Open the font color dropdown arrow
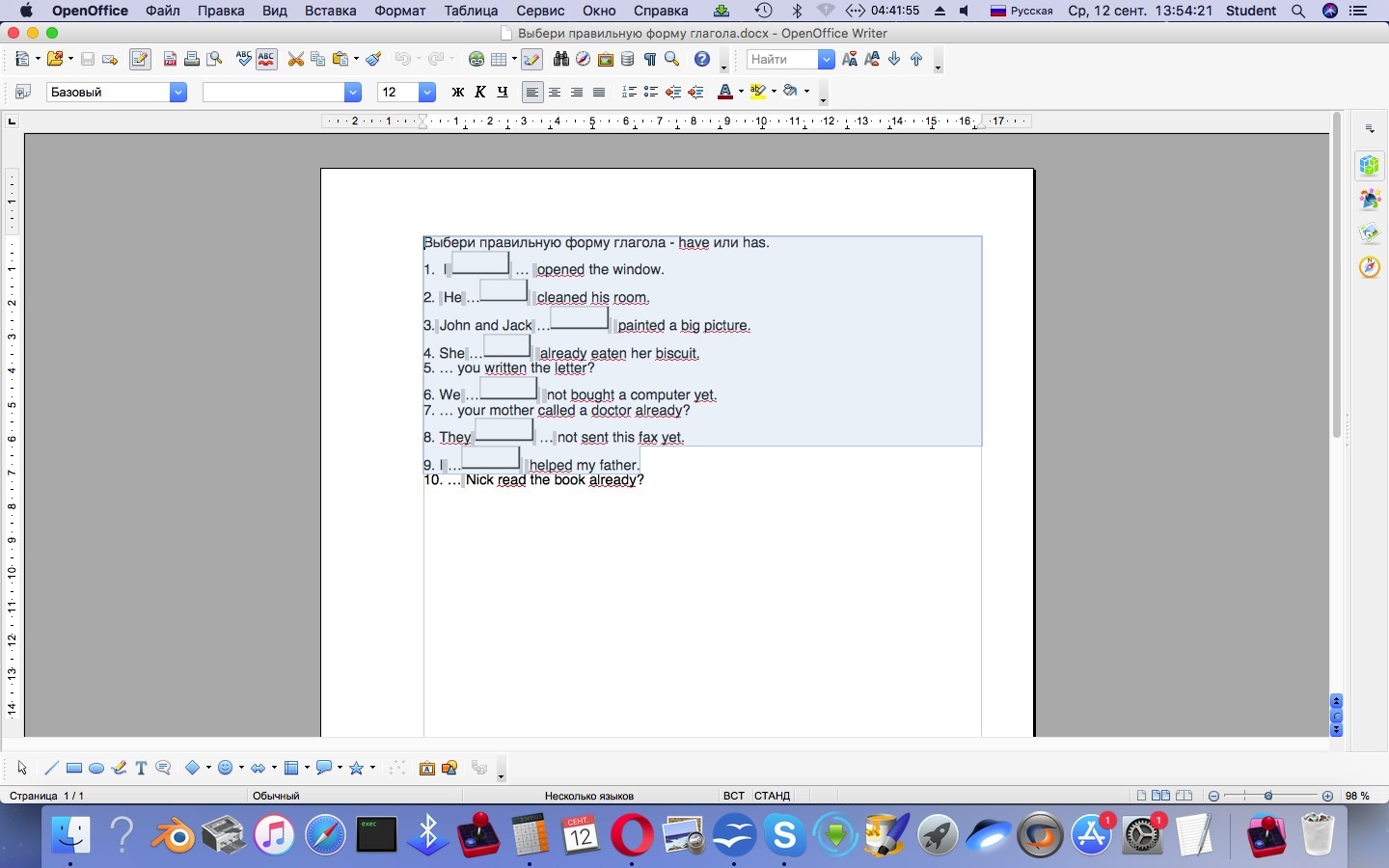 pos(741,93)
